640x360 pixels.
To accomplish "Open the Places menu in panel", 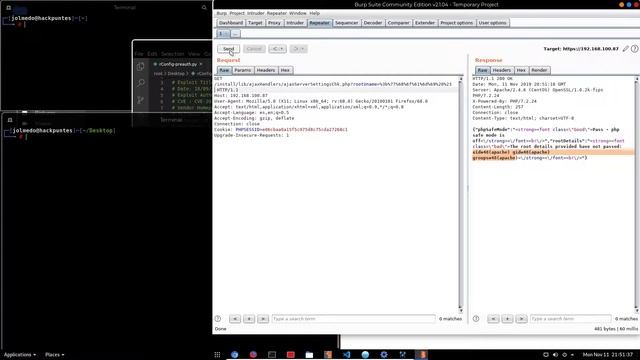I will (54, 355).
